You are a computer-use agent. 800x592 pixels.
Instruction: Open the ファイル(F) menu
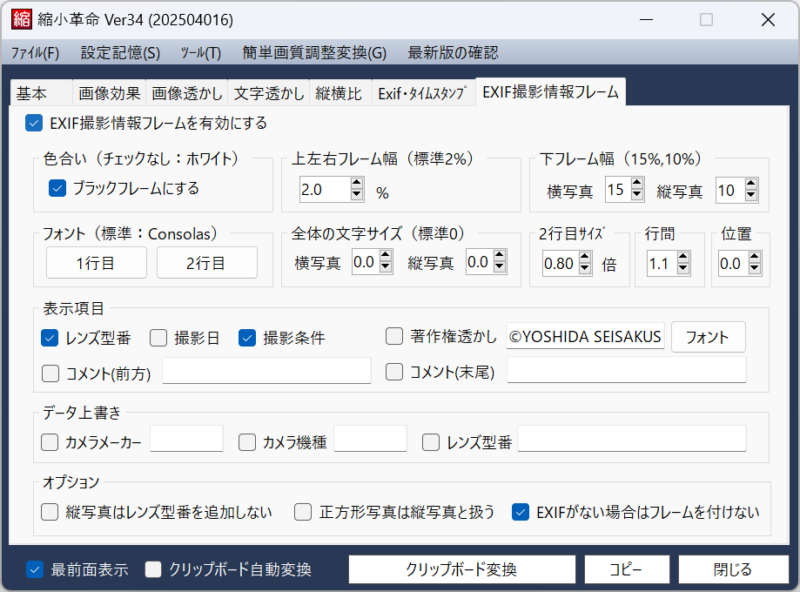[35, 53]
